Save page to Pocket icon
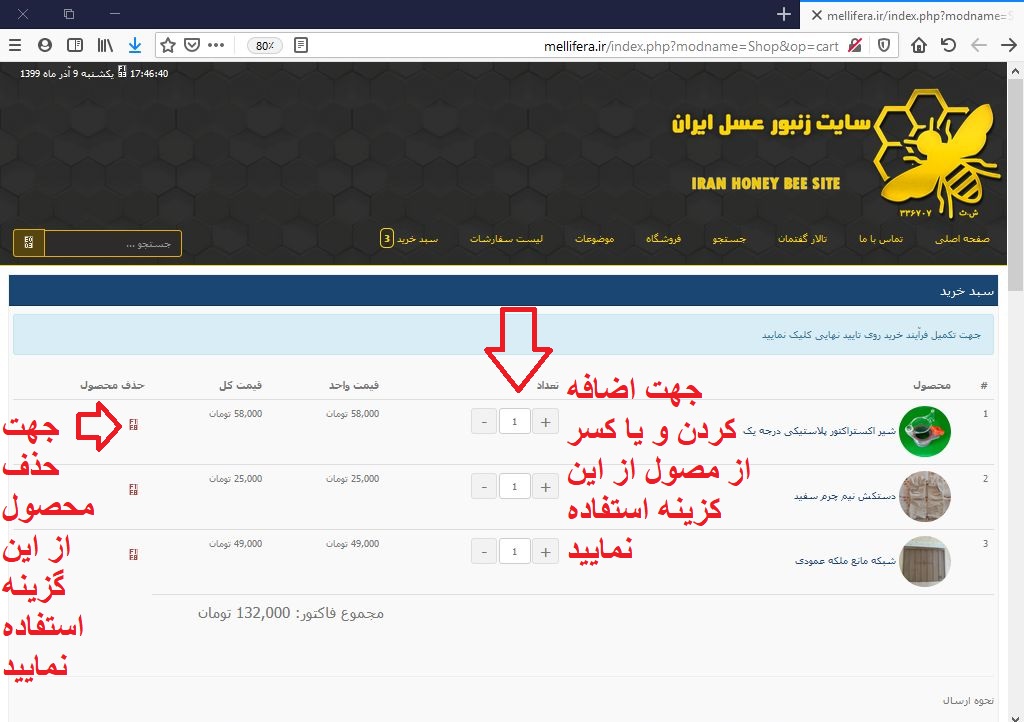Screen dimensions: 1024x722 (x=191, y=45)
